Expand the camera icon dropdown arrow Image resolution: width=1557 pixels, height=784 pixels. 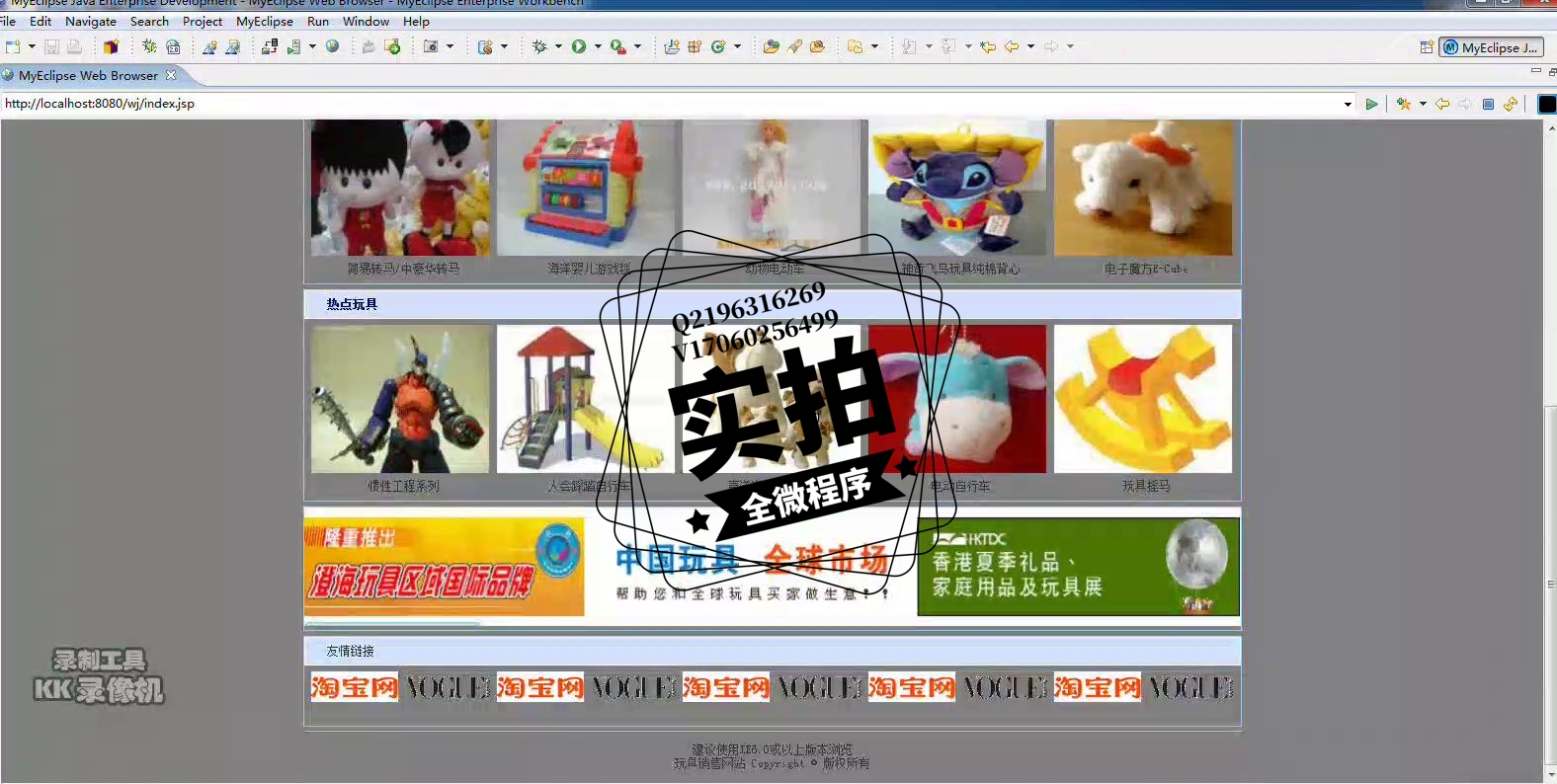tap(450, 46)
